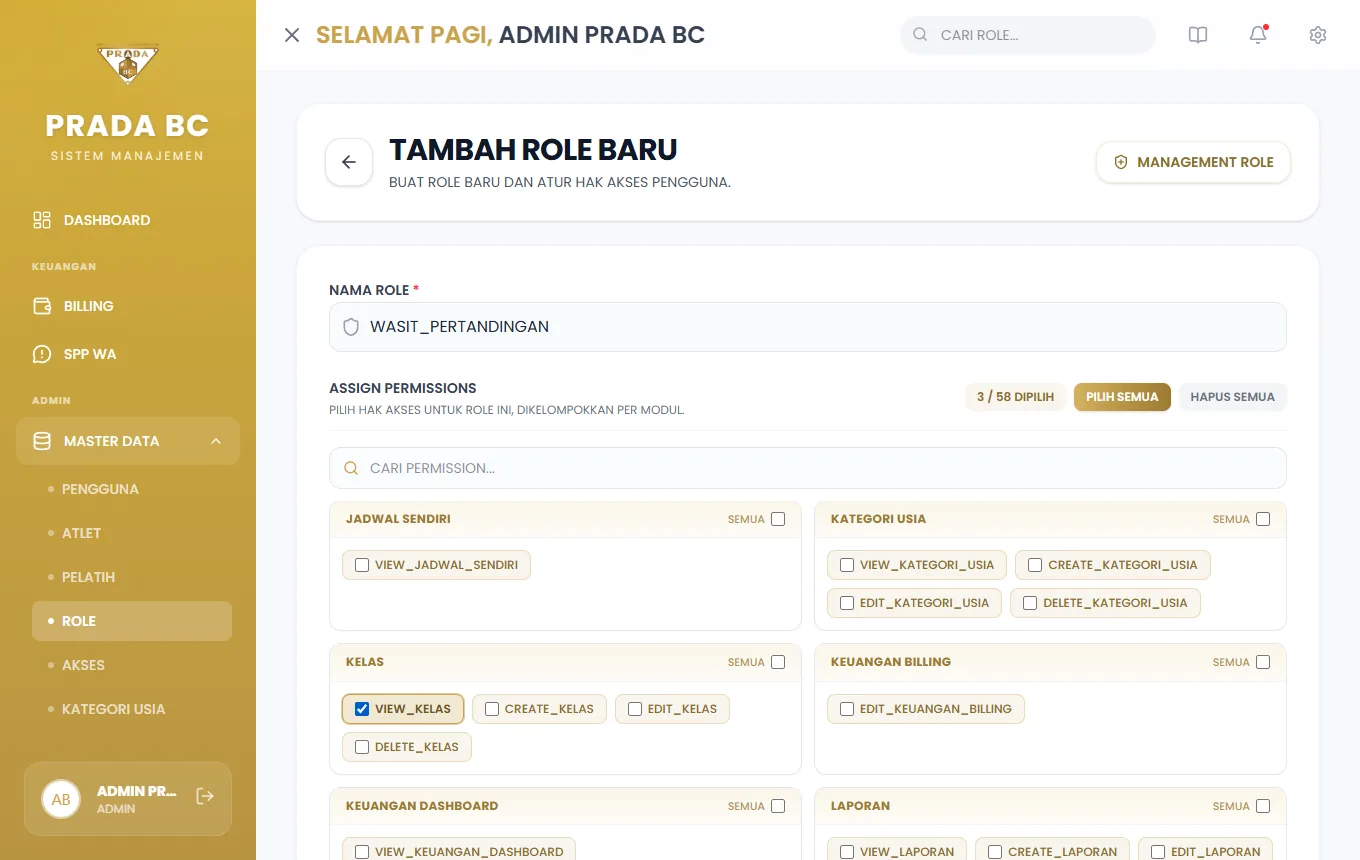Enable the CREATE_KELAS permission
Image resolution: width=1360 pixels, height=860 pixels.
[x=492, y=709]
